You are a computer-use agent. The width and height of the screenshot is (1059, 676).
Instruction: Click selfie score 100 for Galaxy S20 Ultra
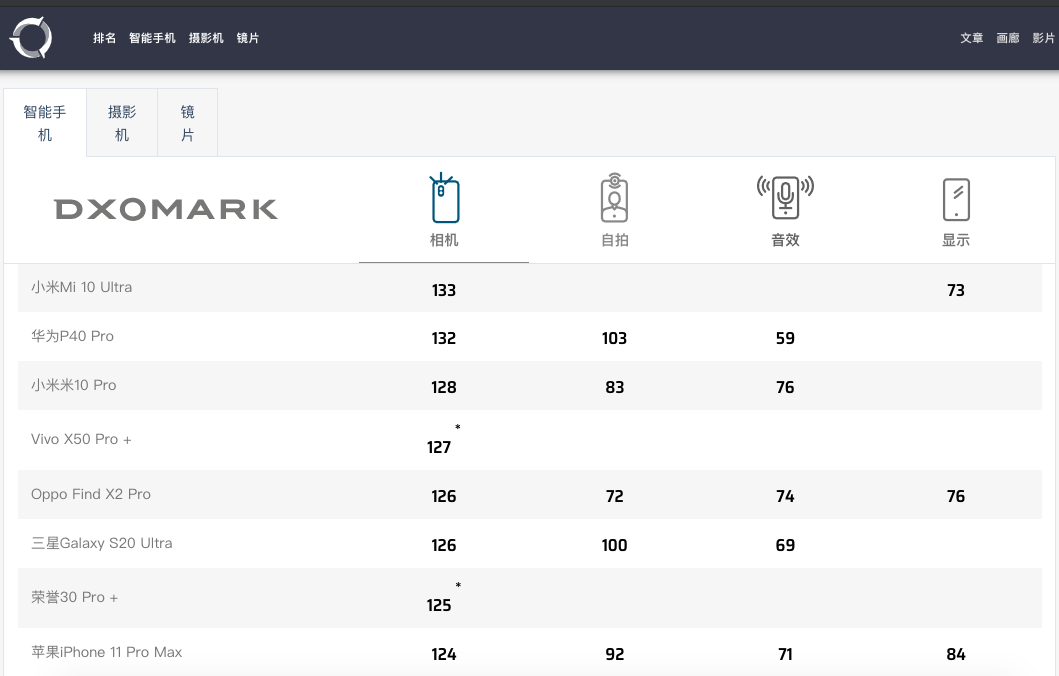click(615, 545)
